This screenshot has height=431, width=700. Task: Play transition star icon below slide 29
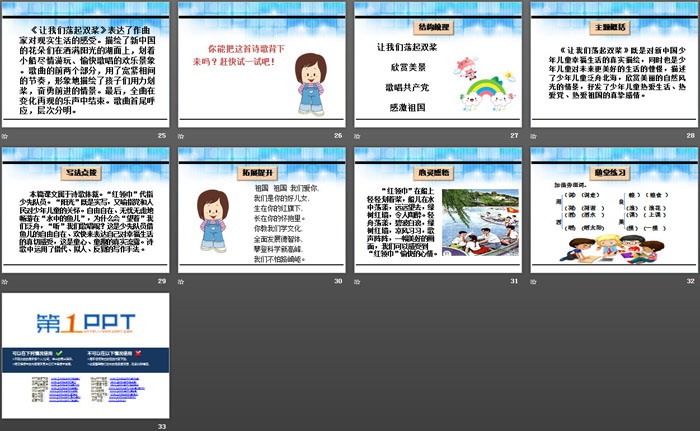[7, 281]
